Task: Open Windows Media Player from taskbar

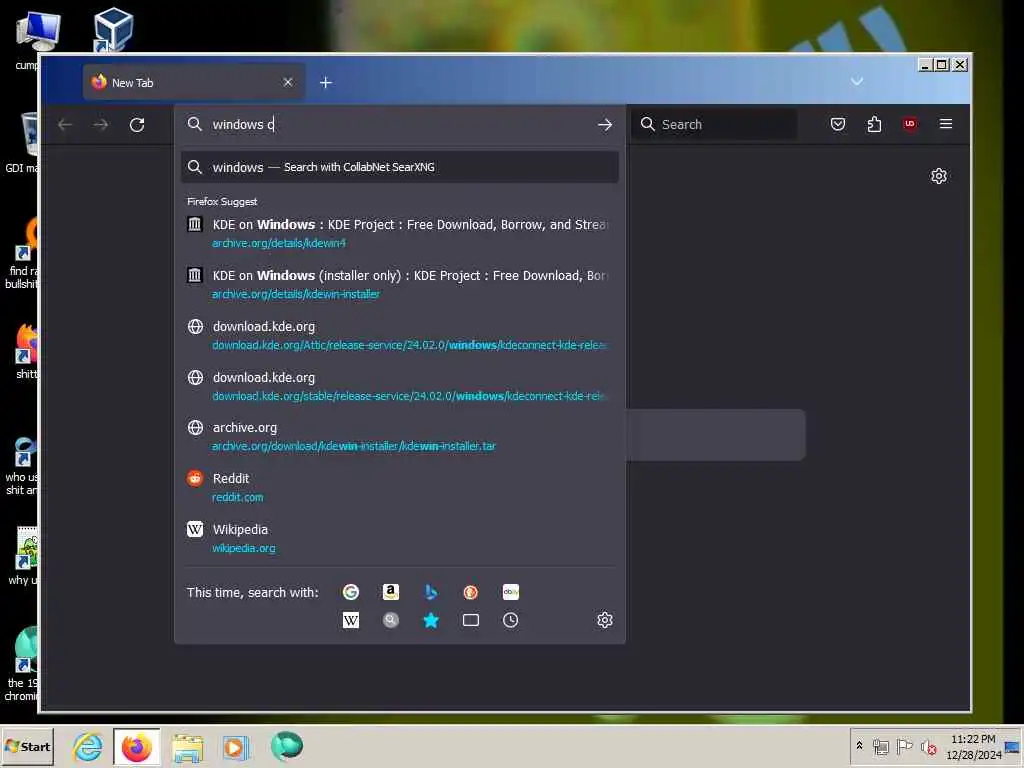Action: (236, 746)
